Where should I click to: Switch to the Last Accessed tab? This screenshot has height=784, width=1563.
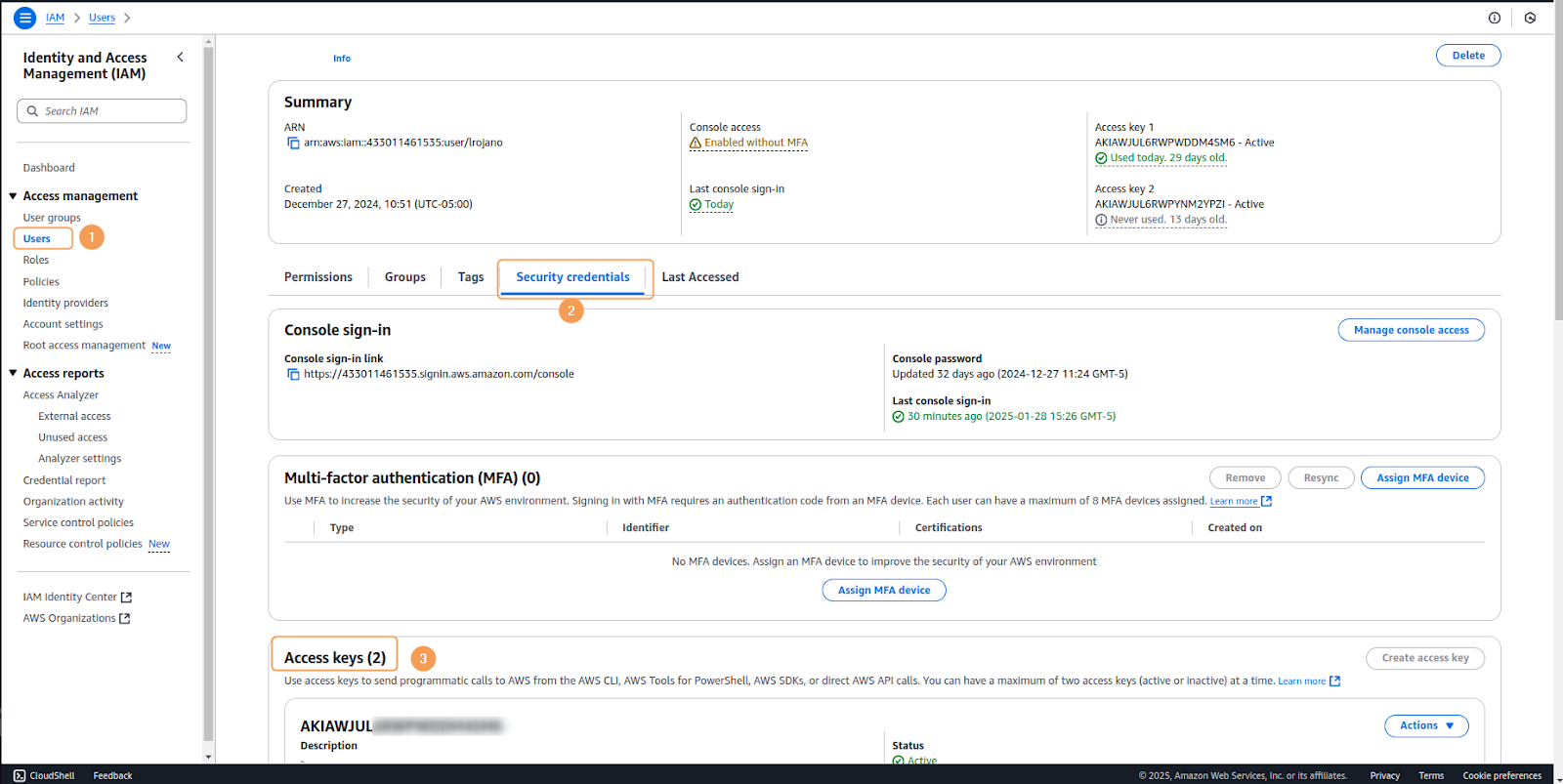pyautogui.click(x=699, y=277)
